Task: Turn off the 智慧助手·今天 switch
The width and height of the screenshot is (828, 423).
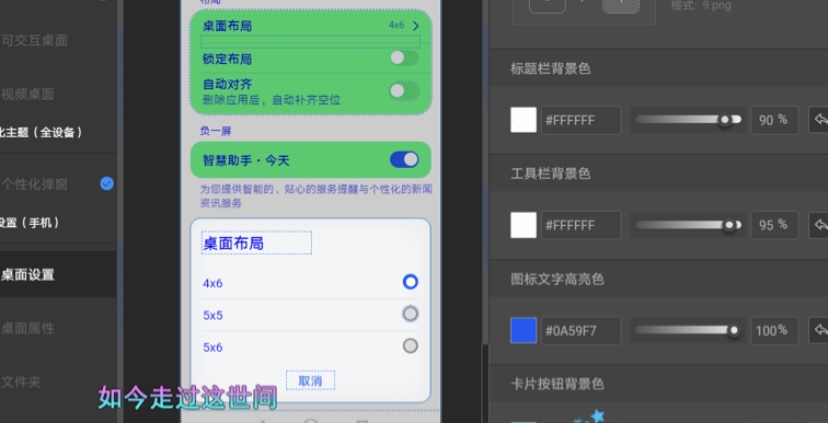Action: tap(404, 160)
